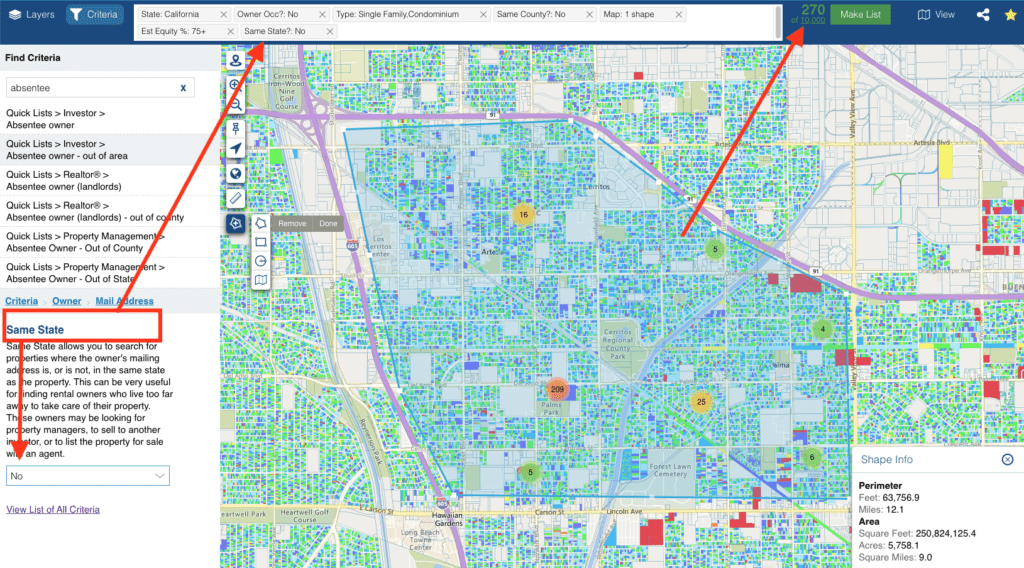The width and height of the screenshot is (1024, 568).
Task: Select Property Management Absentee Owner - Out of State
Action: 110,272
